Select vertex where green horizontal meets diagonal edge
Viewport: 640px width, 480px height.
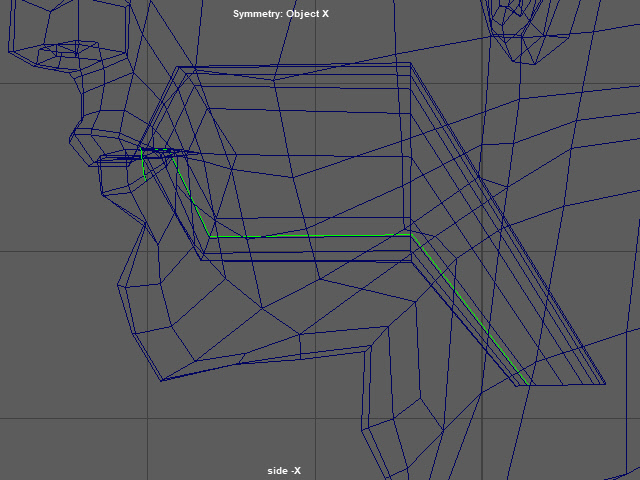410,234
